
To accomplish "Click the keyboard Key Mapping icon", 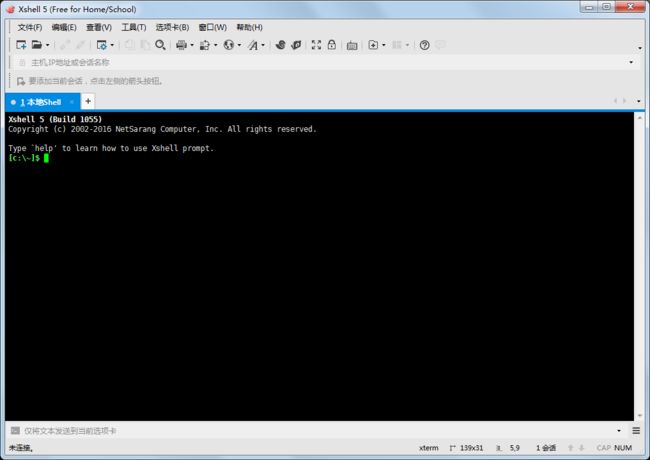I will pos(352,45).
